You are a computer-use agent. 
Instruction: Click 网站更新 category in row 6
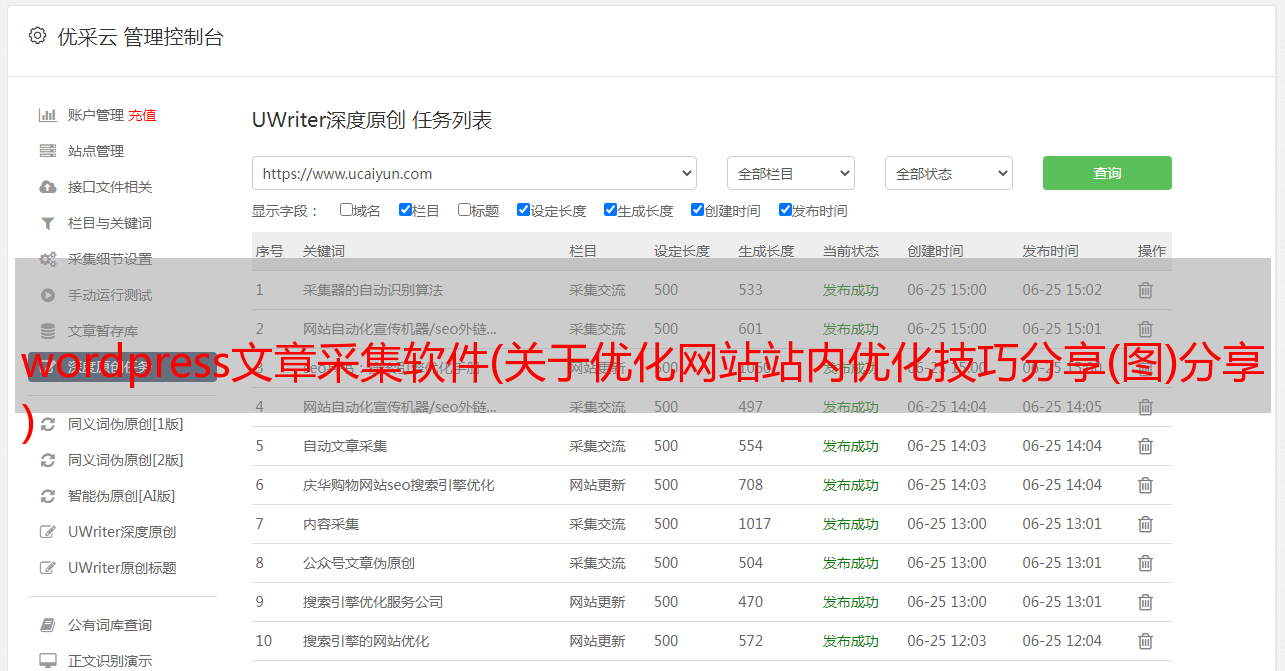click(598, 485)
